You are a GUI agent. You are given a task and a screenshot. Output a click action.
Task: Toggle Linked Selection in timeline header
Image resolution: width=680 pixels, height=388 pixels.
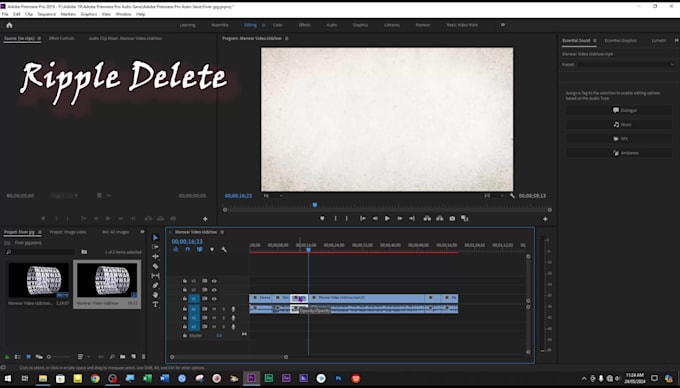coord(200,249)
